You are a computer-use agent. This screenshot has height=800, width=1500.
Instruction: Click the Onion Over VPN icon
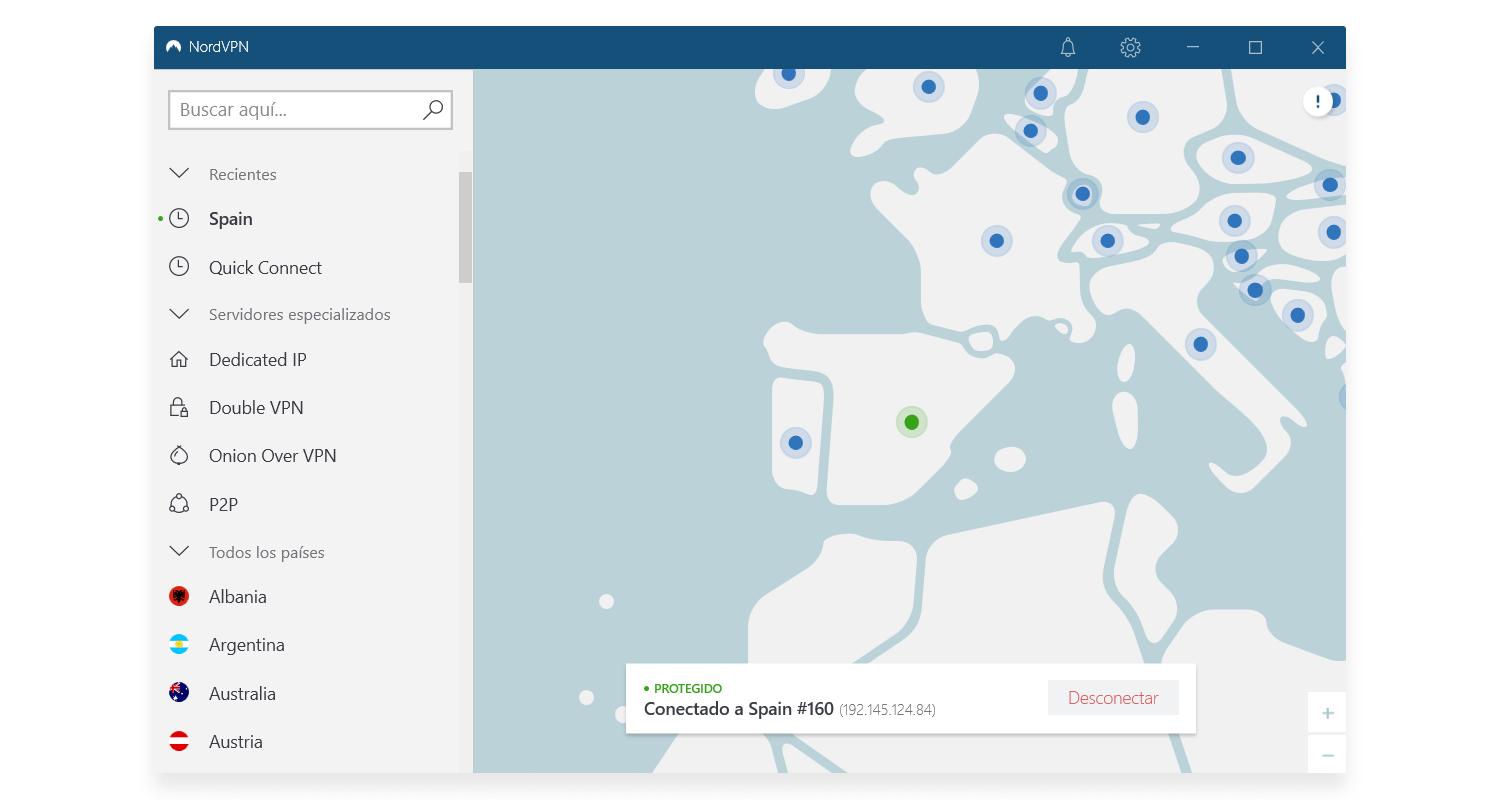coord(179,455)
